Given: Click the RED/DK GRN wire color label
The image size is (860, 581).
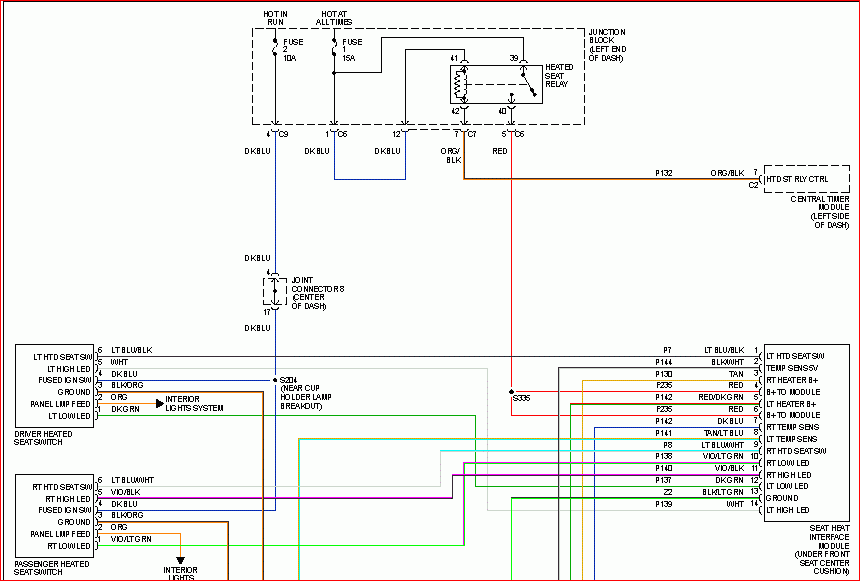Looking at the screenshot, I should (721, 397).
